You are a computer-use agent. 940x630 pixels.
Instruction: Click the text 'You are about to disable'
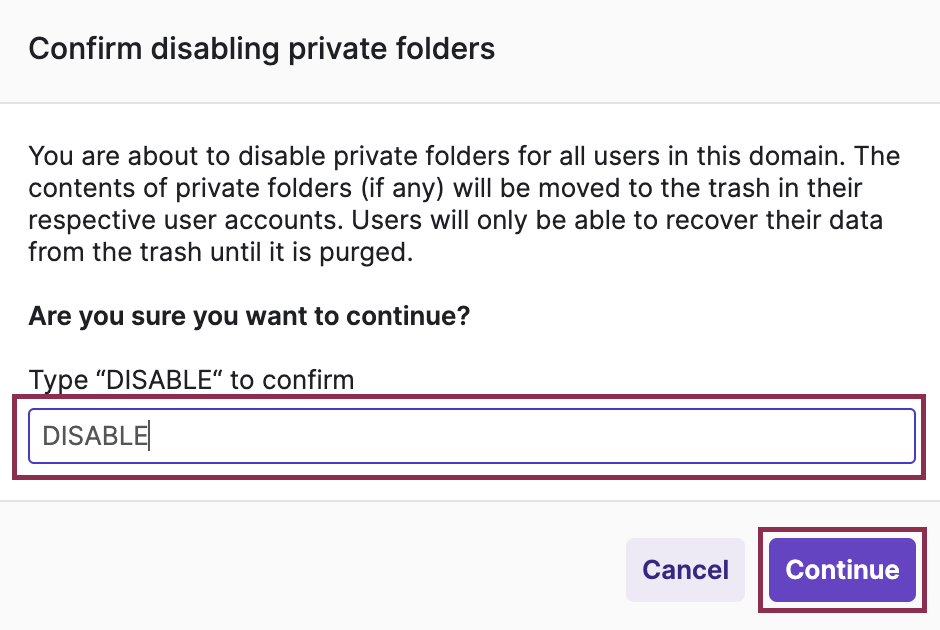pos(150,157)
